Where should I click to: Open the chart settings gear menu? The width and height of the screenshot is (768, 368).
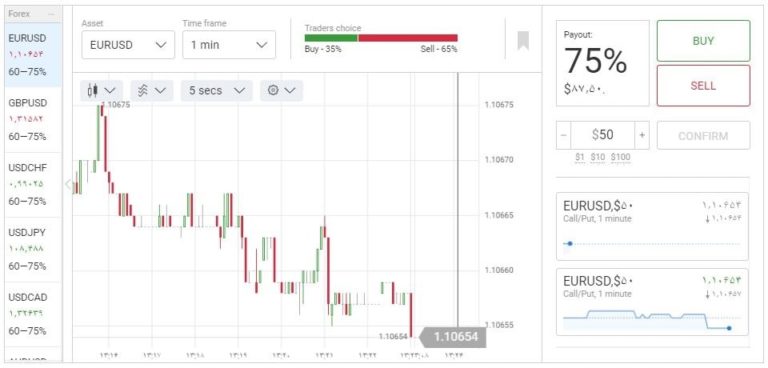(x=282, y=91)
